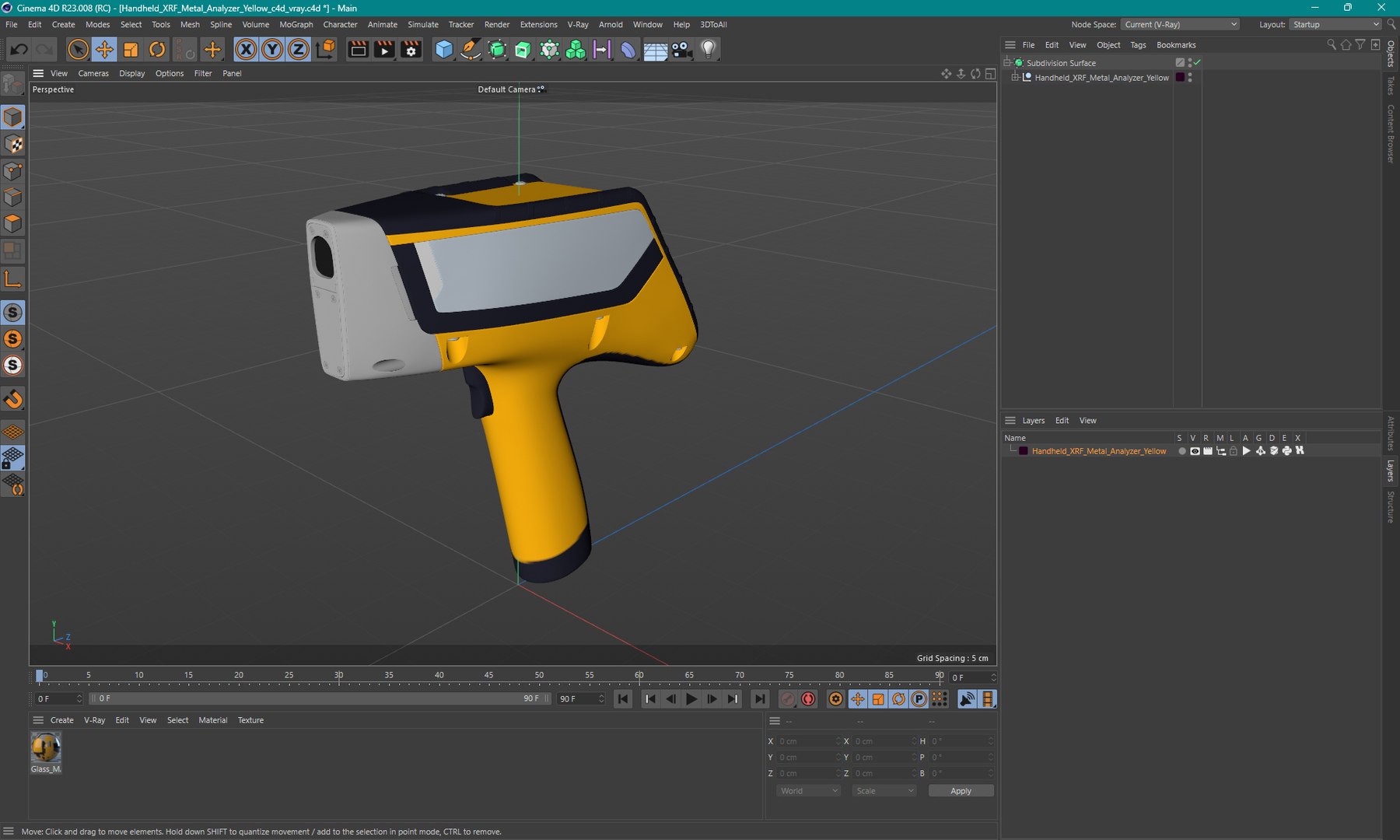Open the Layout Startup dropdown
1400x840 pixels.
click(1335, 24)
